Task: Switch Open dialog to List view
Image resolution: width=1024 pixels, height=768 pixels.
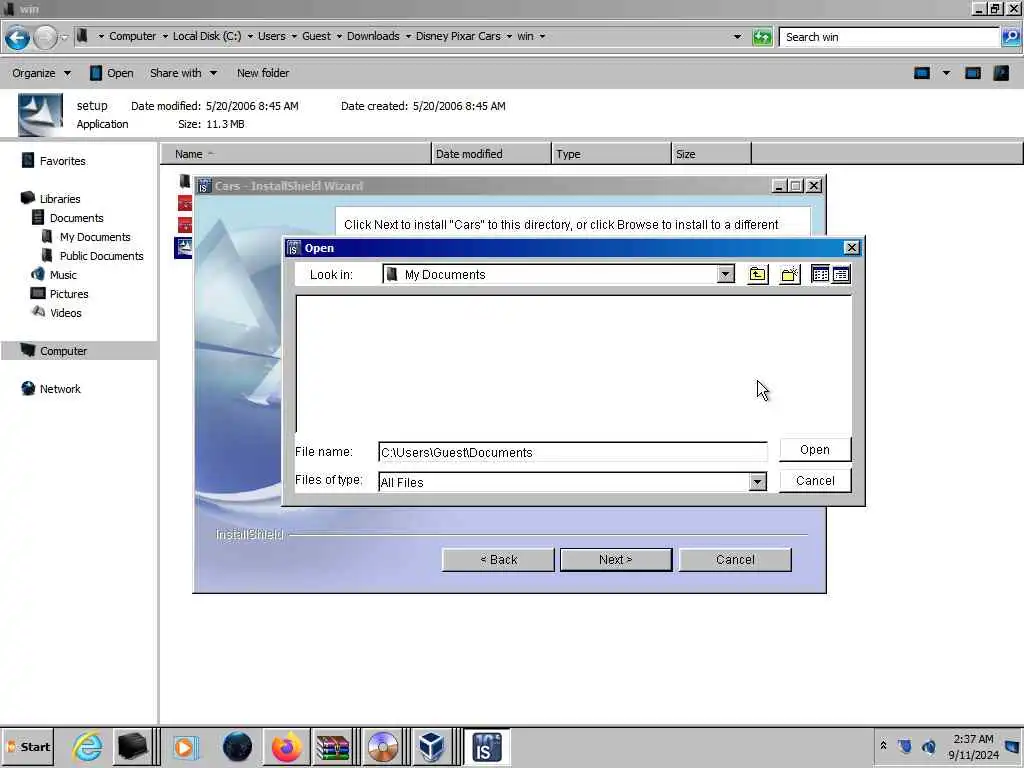Action: coord(820,274)
